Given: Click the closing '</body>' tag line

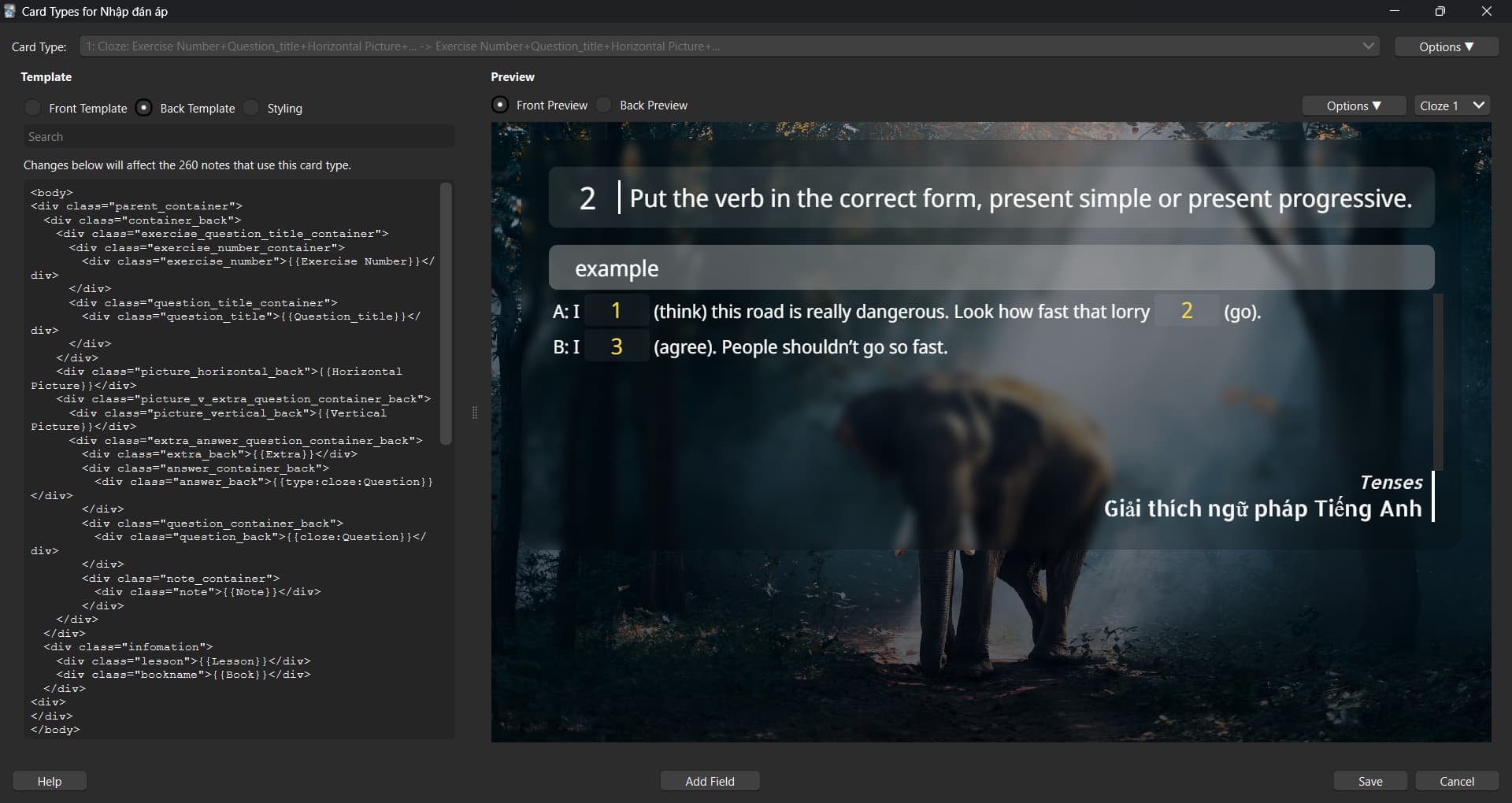Looking at the screenshot, I should (55, 730).
